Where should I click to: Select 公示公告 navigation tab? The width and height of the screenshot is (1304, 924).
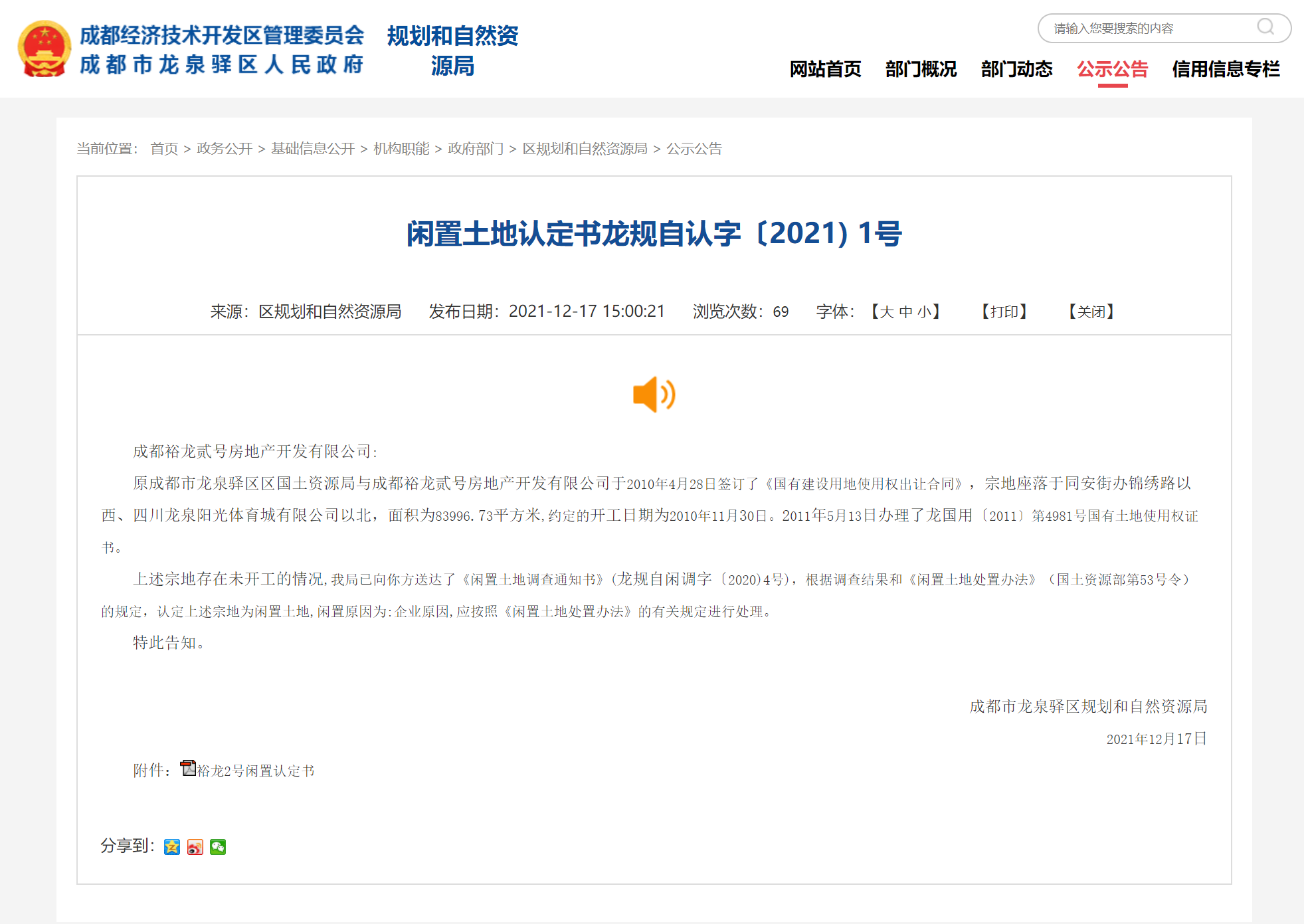(x=1112, y=69)
